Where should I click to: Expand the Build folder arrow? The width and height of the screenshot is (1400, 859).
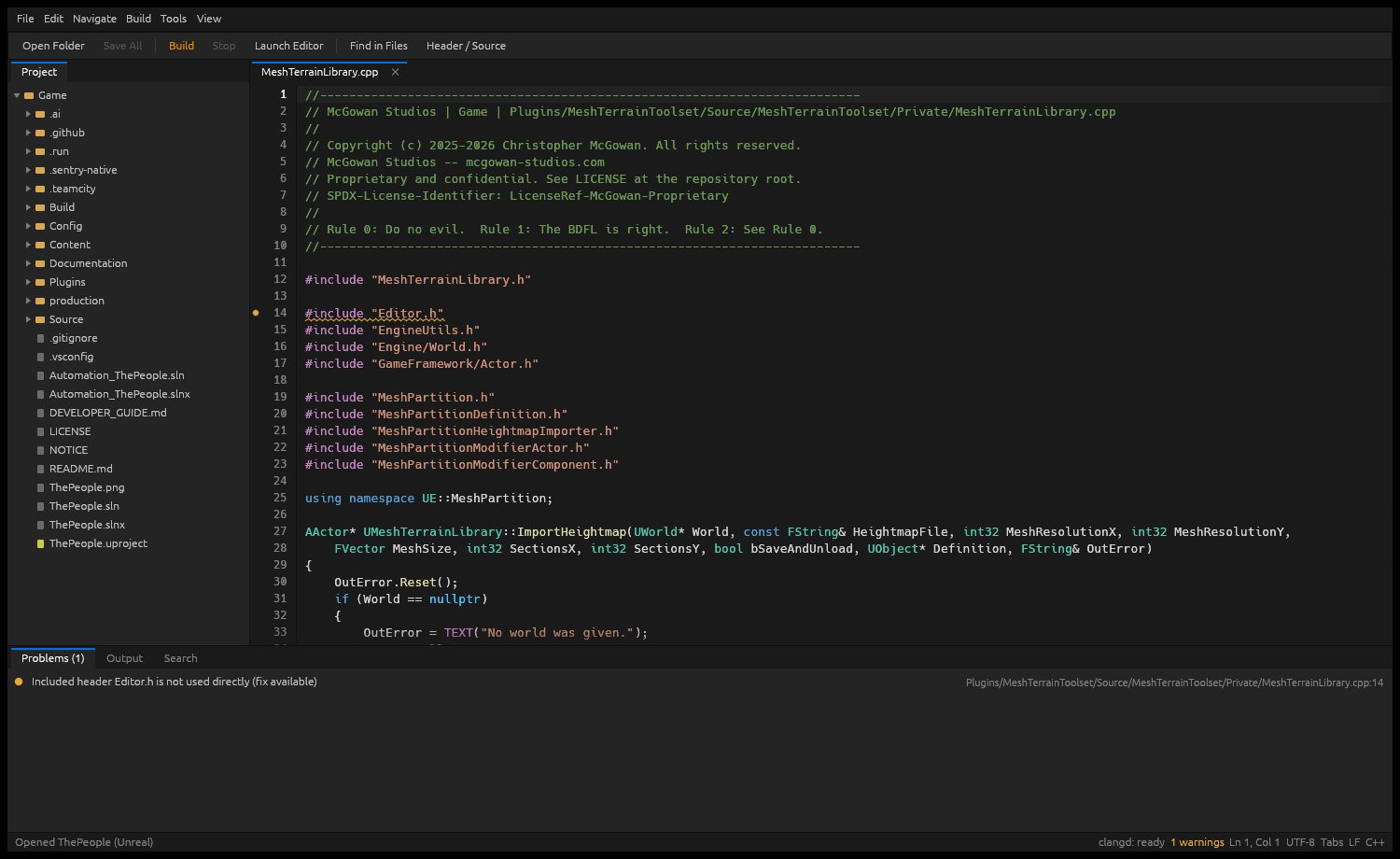28,207
